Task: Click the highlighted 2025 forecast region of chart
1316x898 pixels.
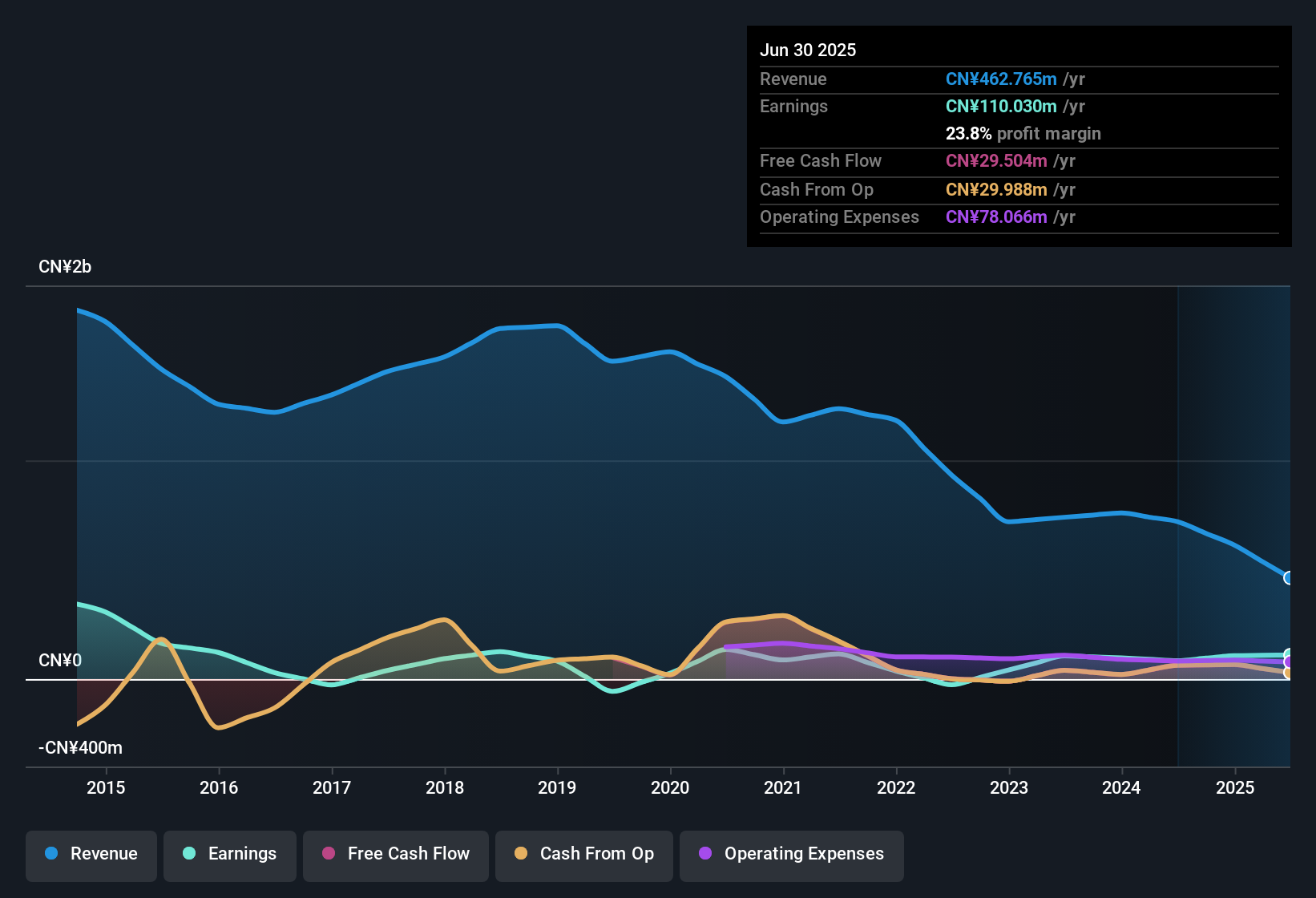Action: tap(1234, 521)
